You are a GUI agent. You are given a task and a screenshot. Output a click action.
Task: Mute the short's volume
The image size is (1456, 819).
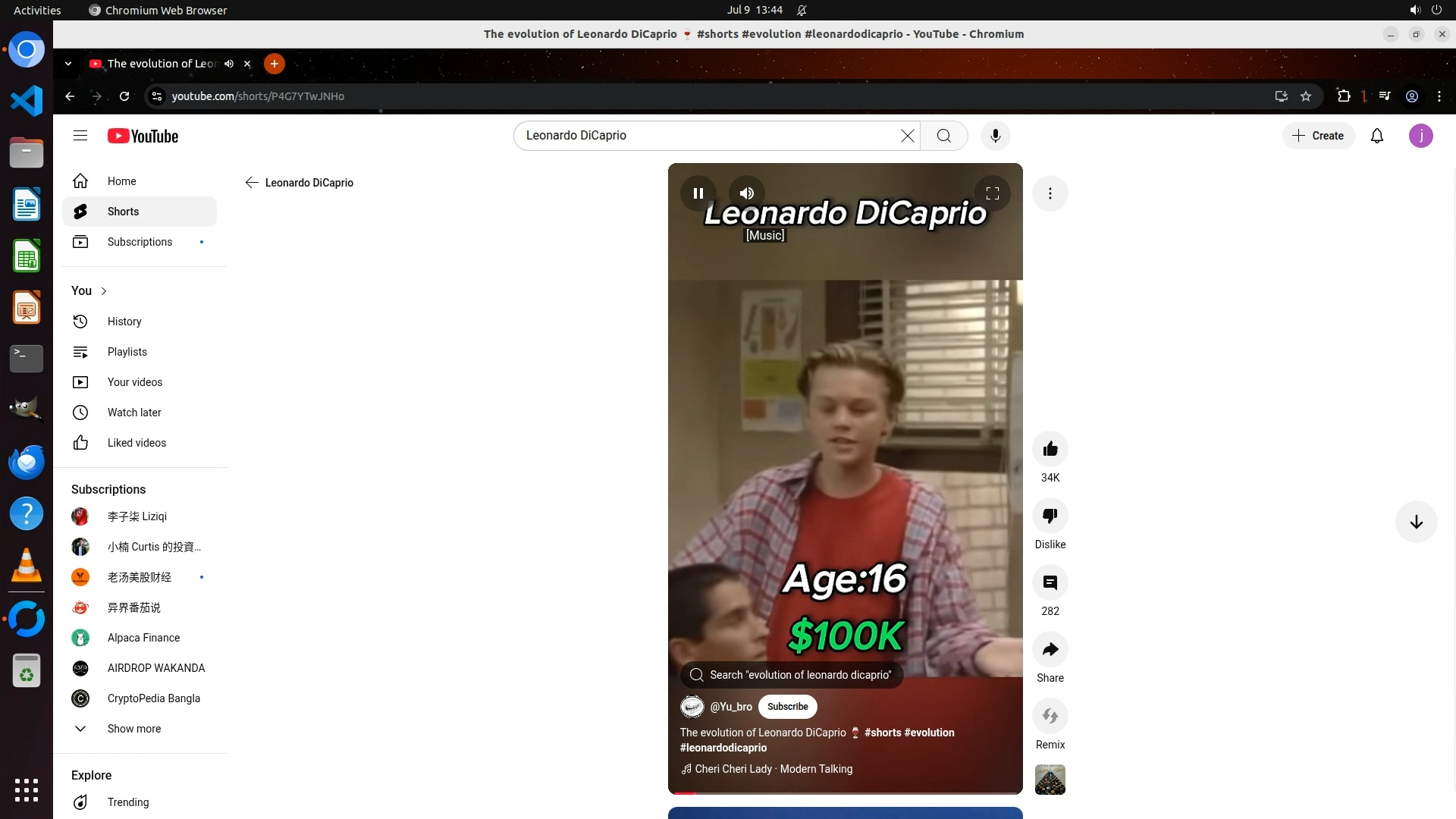point(747,193)
